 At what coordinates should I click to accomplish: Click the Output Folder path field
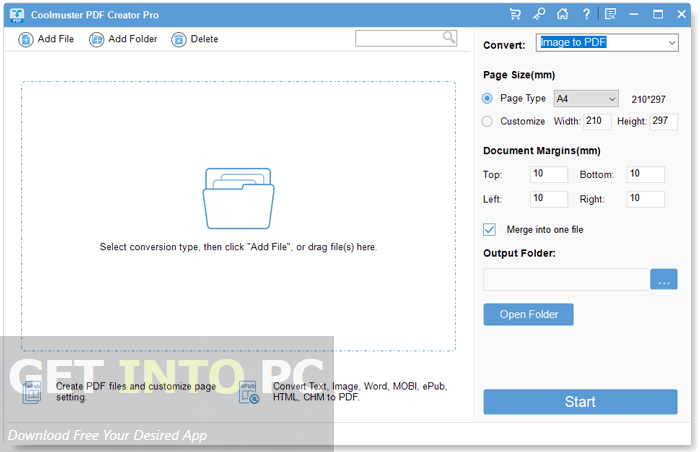(566, 280)
